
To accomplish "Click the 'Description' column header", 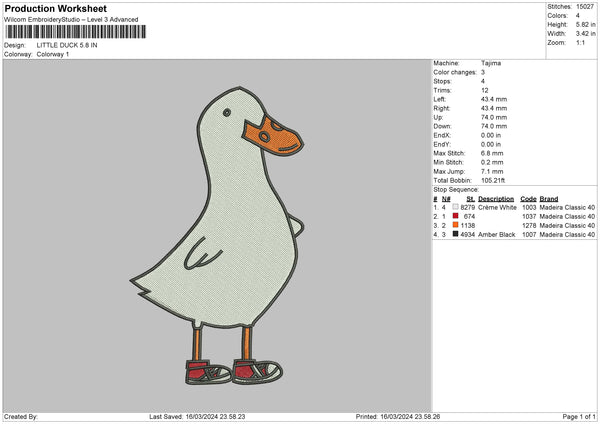I will [496, 199].
